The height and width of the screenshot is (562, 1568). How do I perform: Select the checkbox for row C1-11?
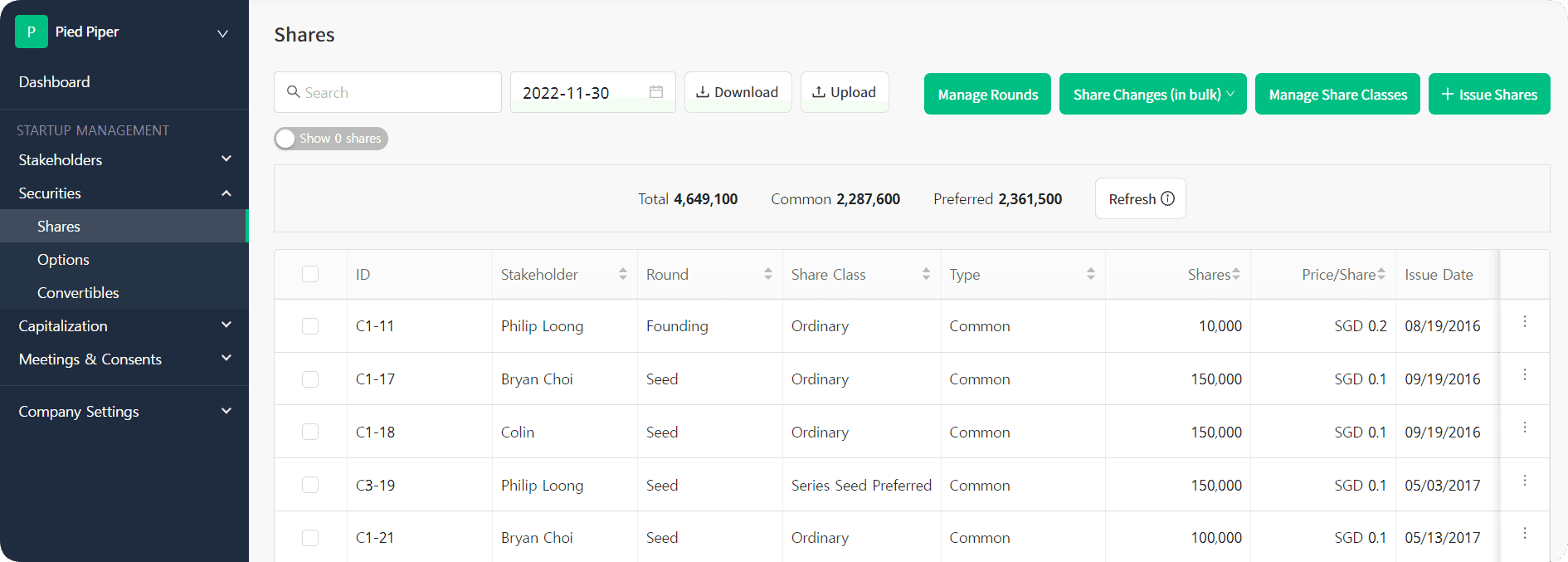click(x=310, y=326)
